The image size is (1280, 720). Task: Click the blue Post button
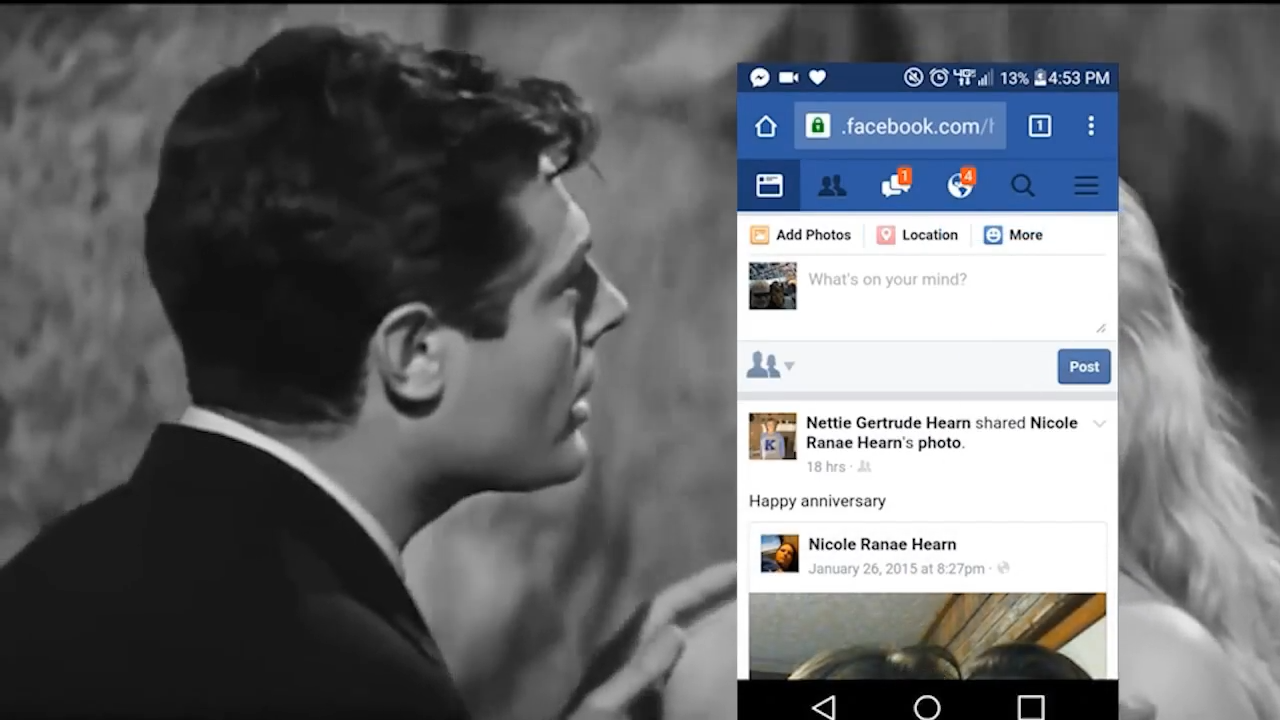1084,367
